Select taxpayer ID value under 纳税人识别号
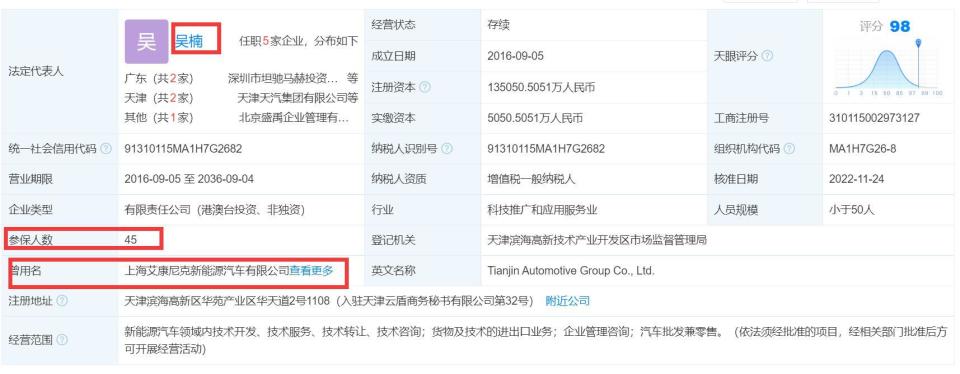This screenshot has height=374, width=960. tap(546, 149)
